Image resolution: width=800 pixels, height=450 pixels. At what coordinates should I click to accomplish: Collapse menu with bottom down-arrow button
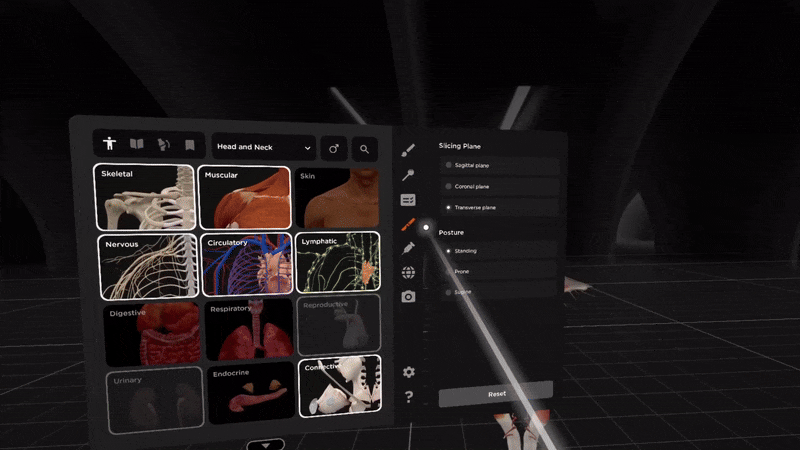(266, 445)
